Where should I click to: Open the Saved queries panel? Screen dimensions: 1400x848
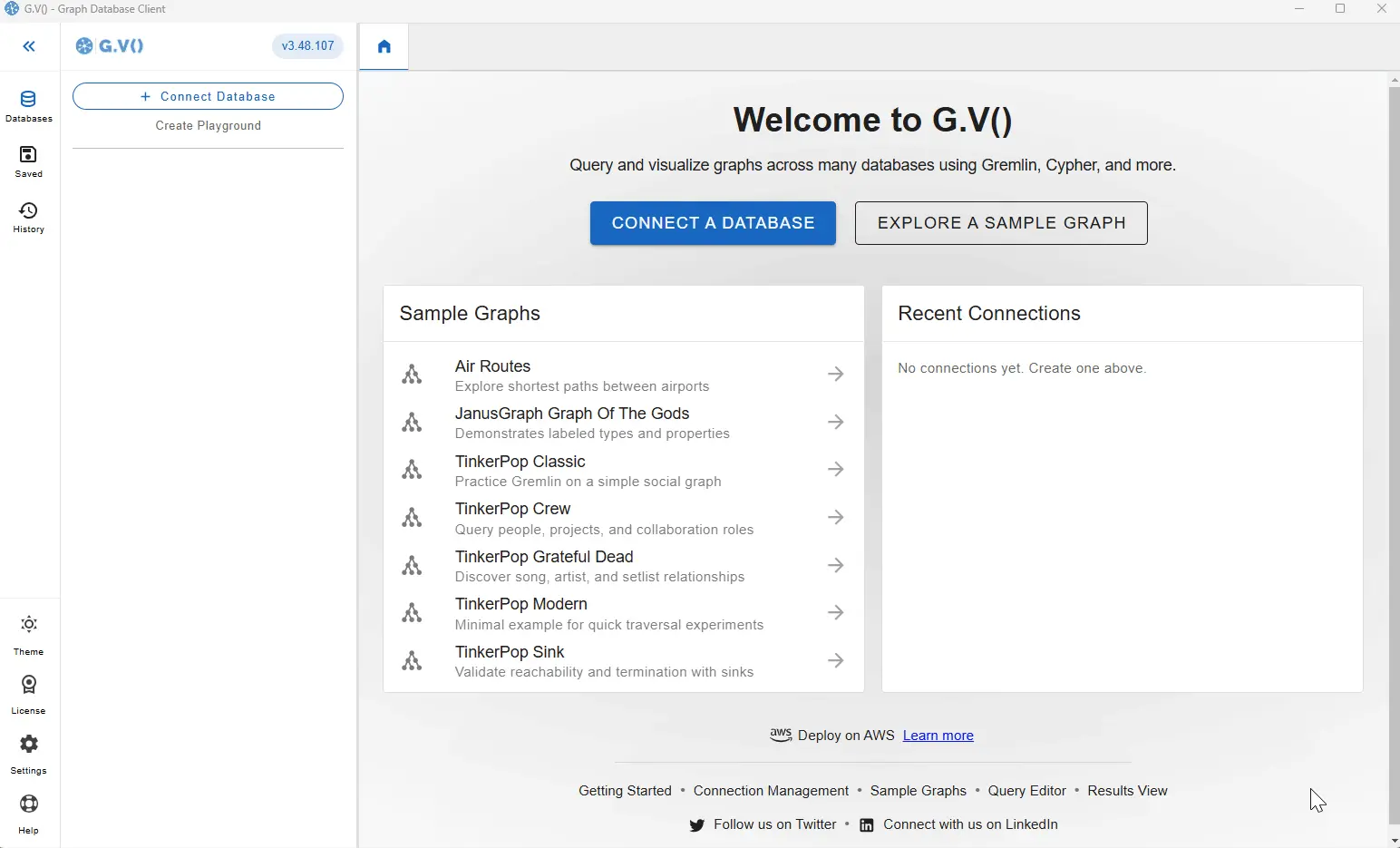(28, 161)
